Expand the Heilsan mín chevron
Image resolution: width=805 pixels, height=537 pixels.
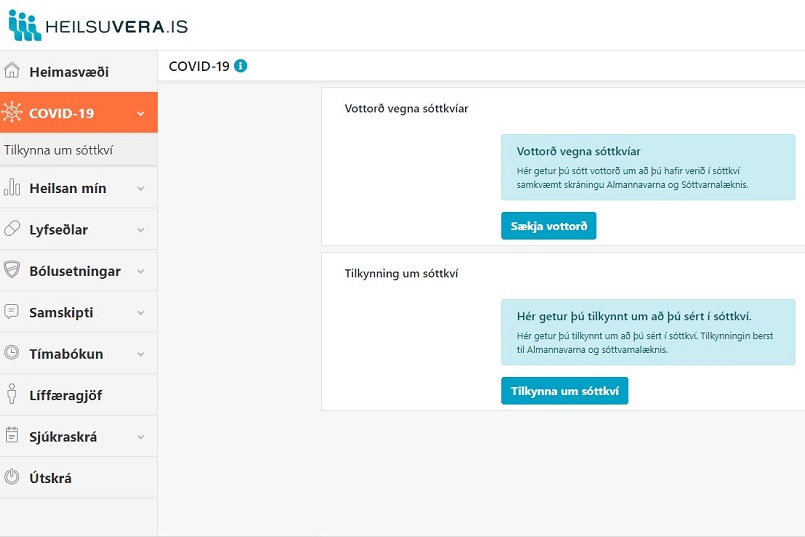tap(141, 188)
